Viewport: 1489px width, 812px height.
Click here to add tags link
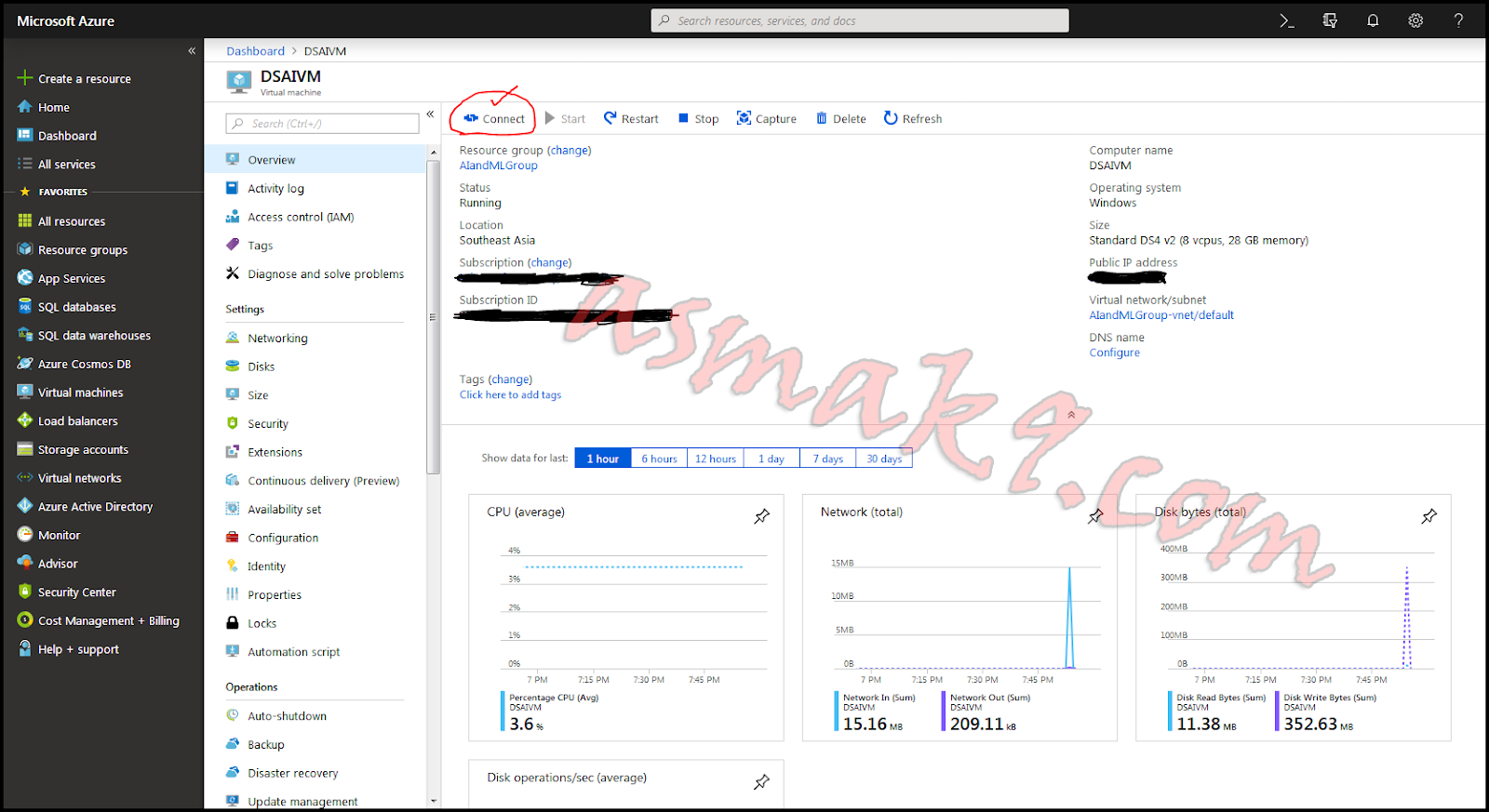510,395
